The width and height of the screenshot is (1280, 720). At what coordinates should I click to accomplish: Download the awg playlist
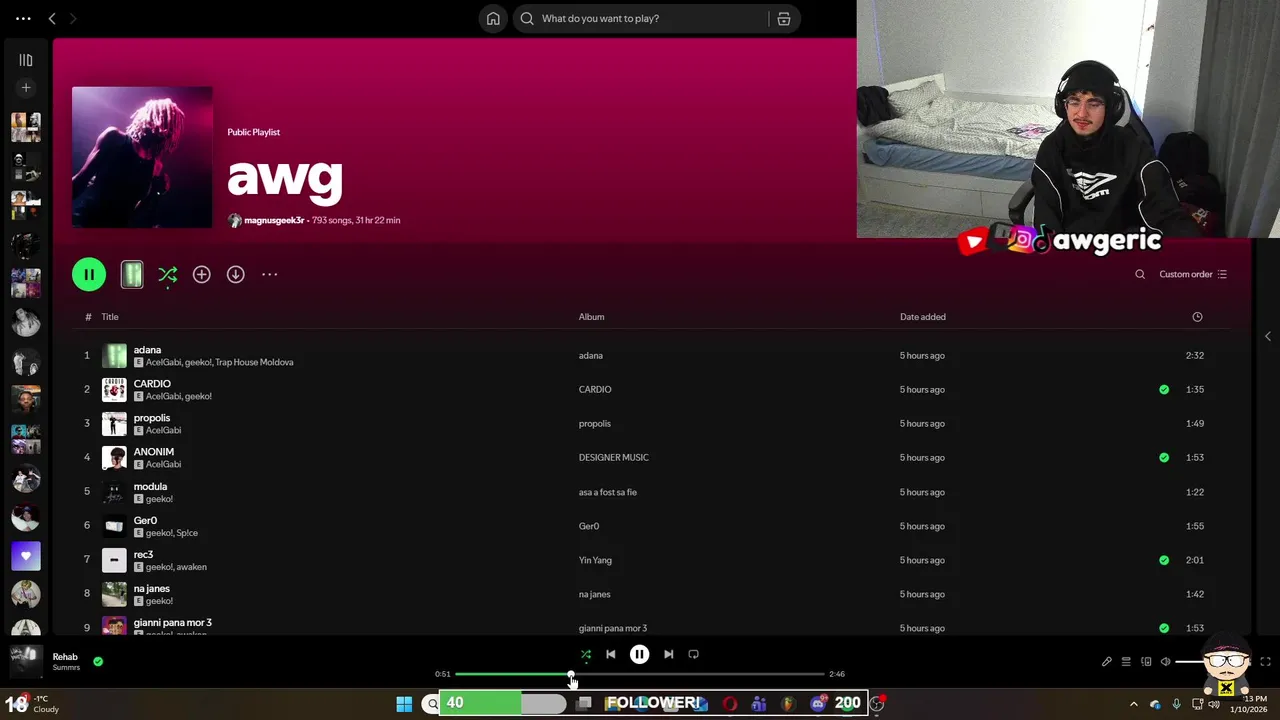point(235,274)
